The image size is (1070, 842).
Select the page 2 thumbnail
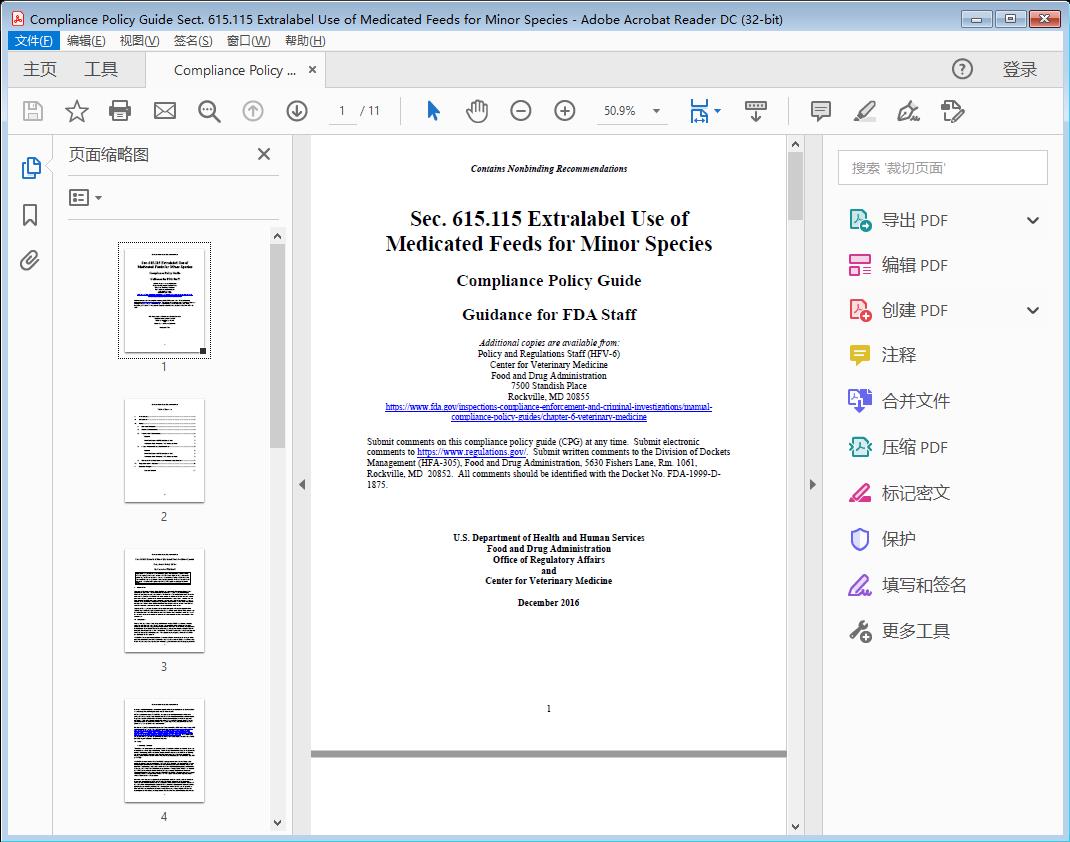pos(163,450)
